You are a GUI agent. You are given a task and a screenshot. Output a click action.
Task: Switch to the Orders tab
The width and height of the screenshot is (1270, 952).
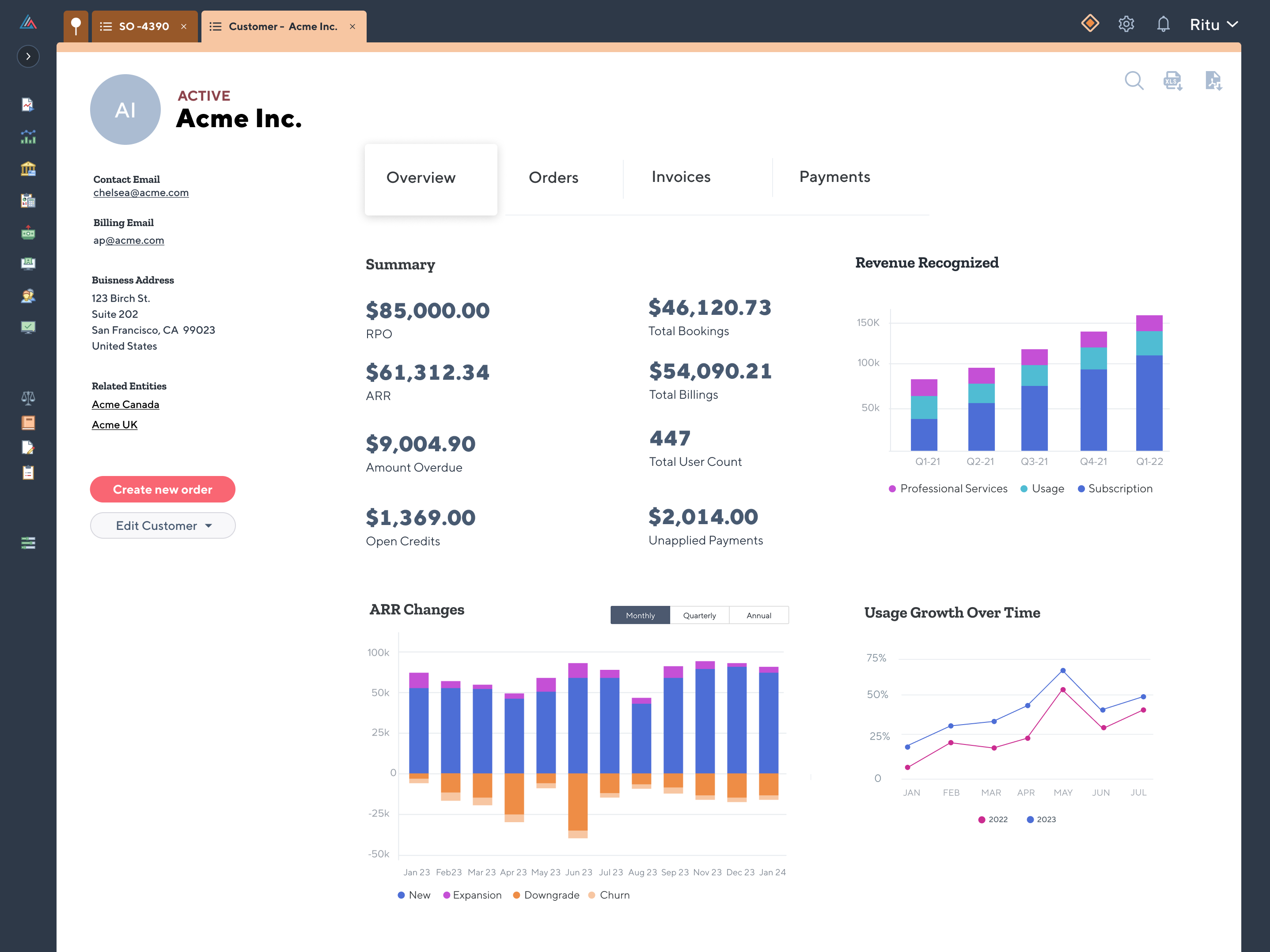pos(553,178)
